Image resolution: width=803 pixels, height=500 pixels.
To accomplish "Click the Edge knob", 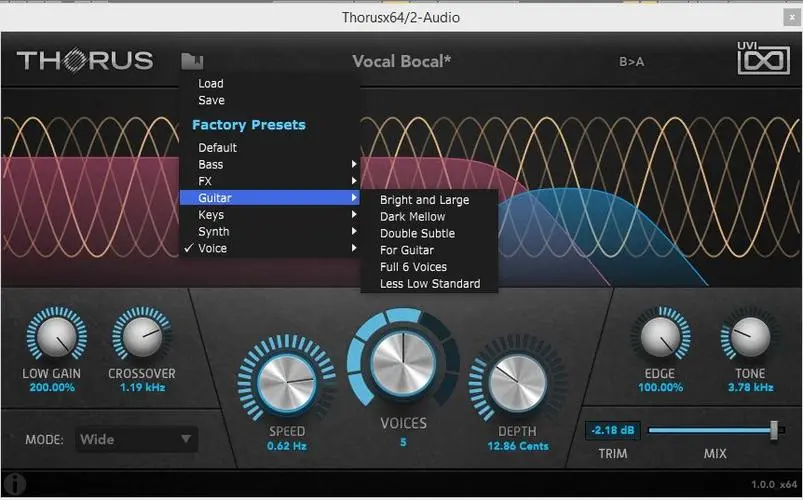I will [x=661, y=336].
